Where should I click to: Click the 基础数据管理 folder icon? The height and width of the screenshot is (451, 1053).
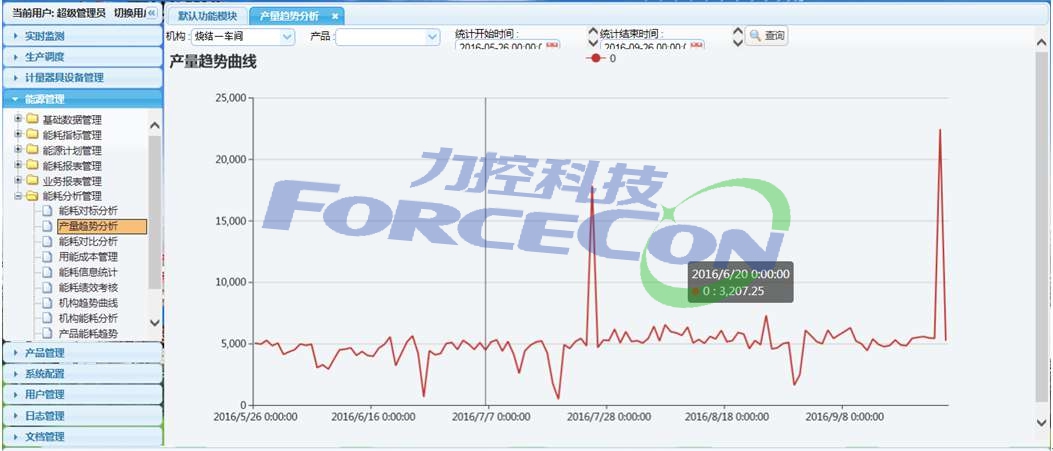click(32, 119)
